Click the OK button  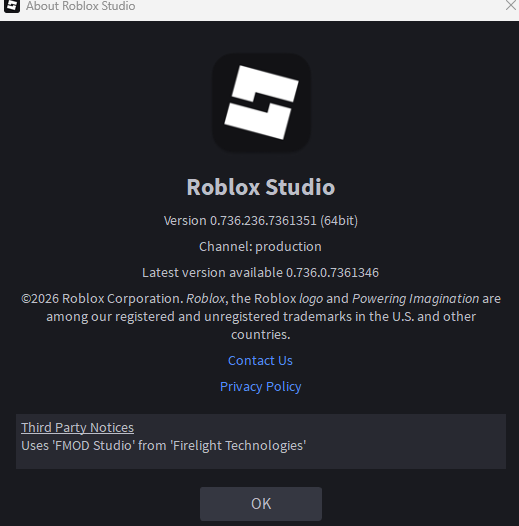[x=261, y=504]
